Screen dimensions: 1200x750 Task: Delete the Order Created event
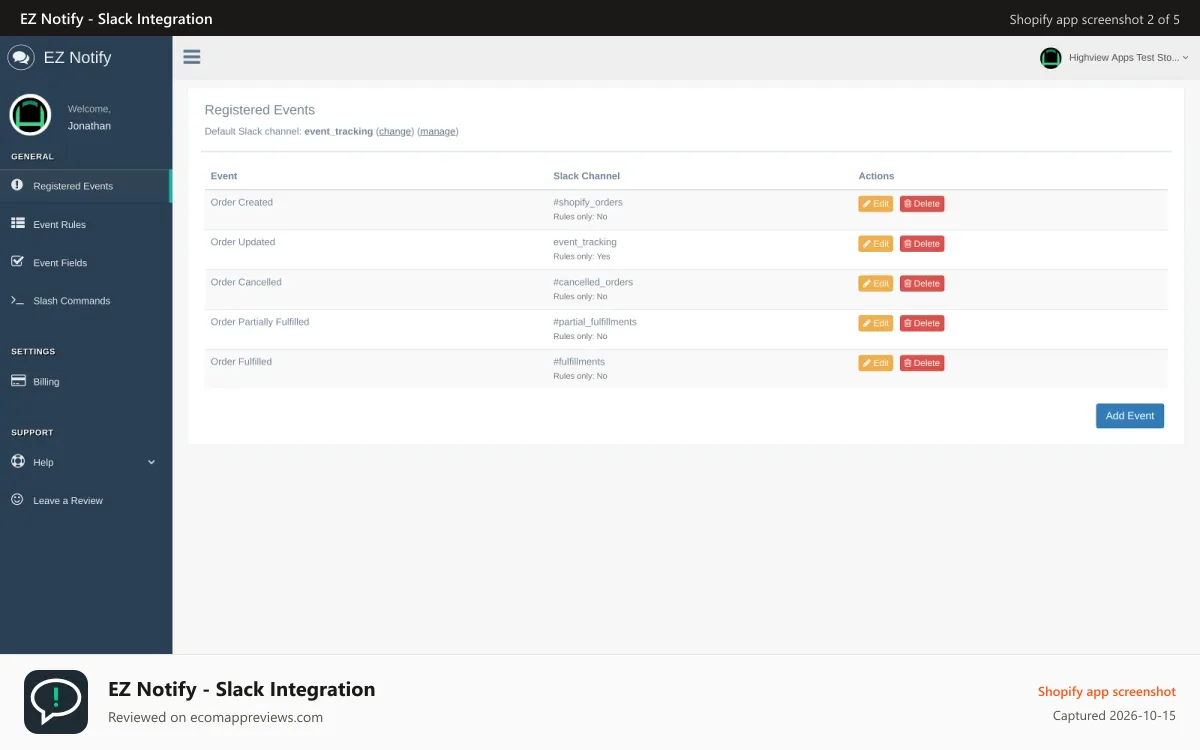click(922, 203)
